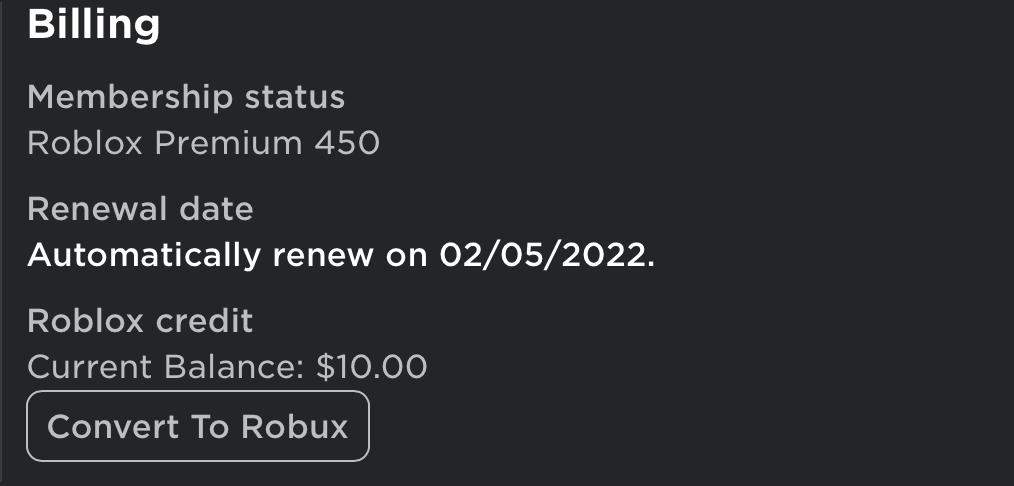Click the Roblox credit label

click(140, 321)
